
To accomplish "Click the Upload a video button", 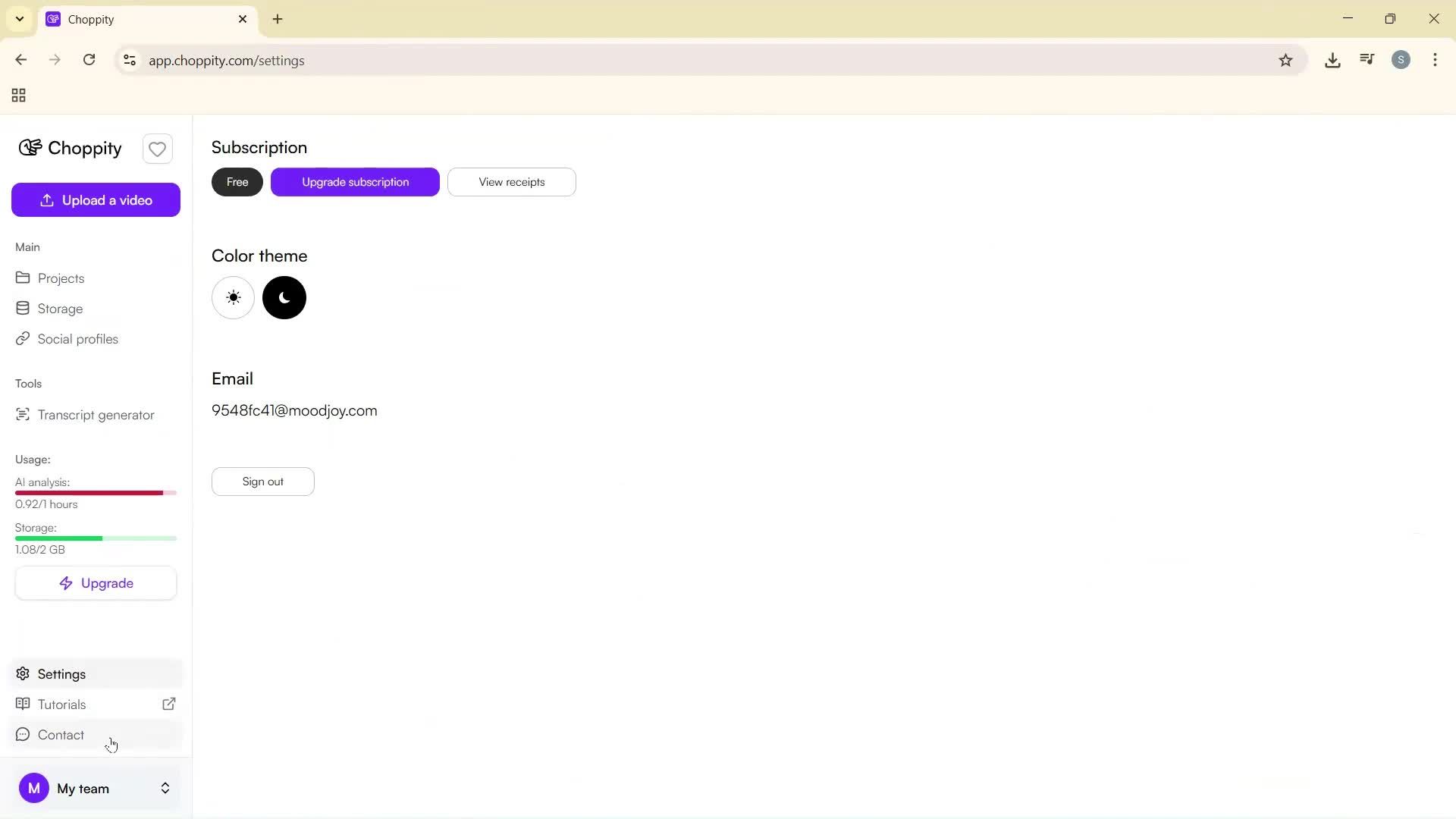I will coord(96,199).
